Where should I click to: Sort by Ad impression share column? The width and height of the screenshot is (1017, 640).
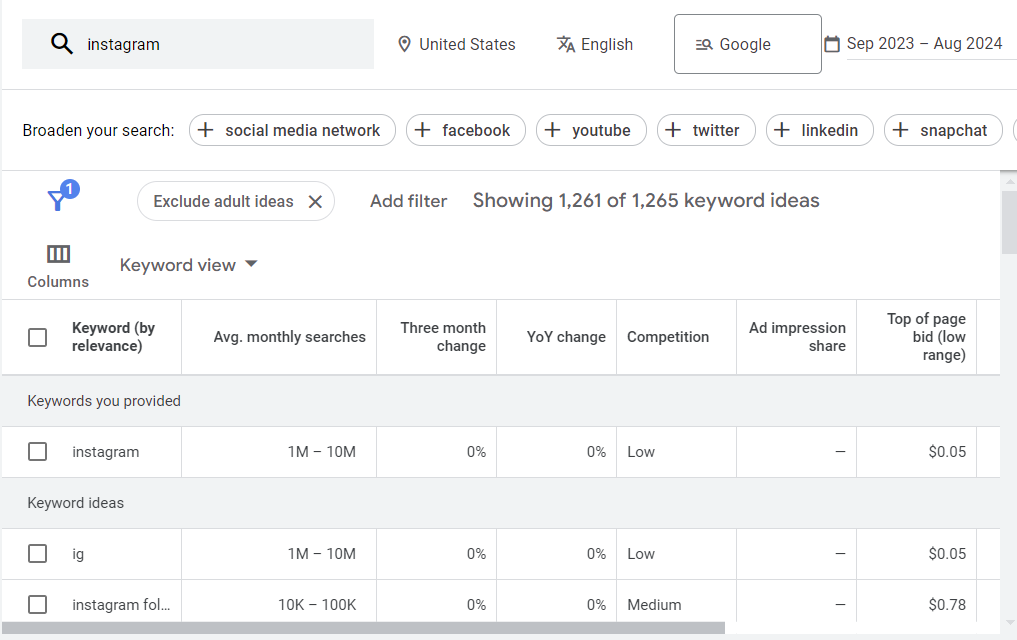tap(797, 337)
